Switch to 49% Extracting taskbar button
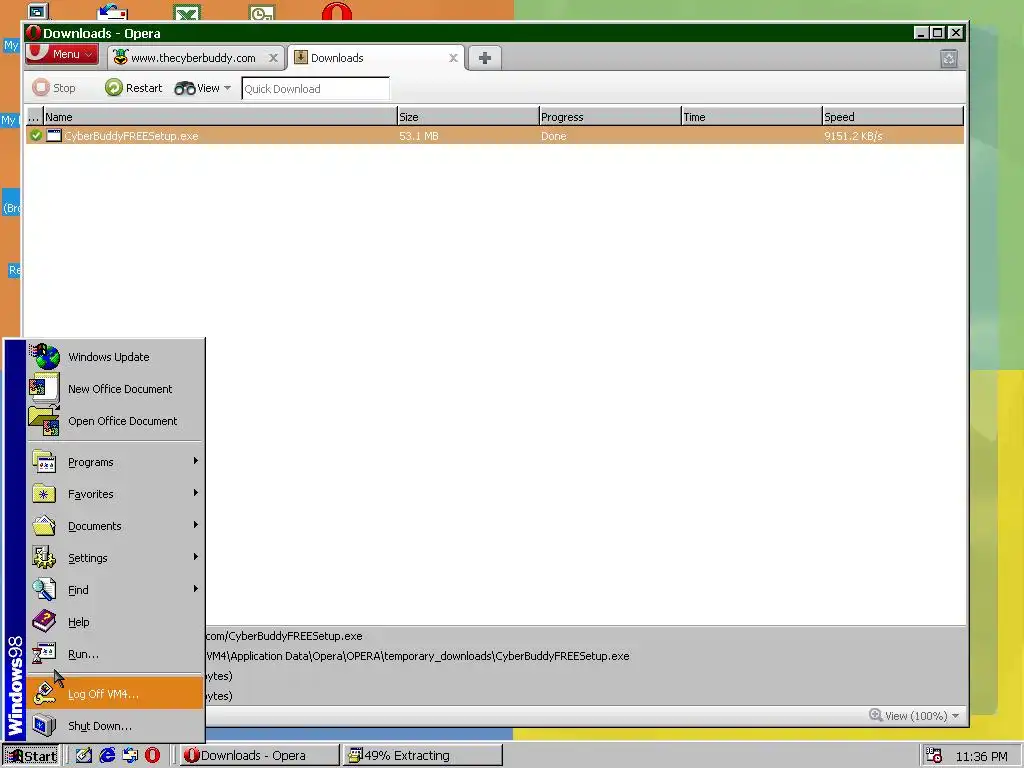1024x768 pixels. pos(423,756)
